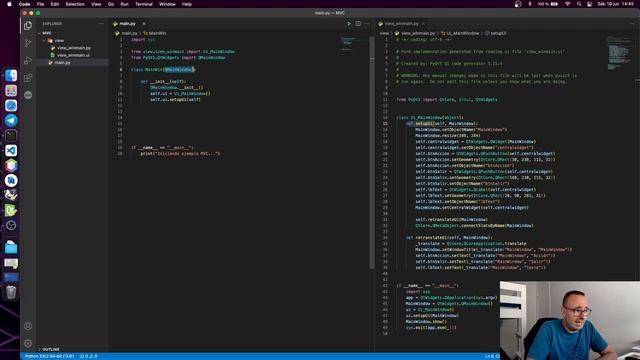
Task: Click the main.py editor vertical scrollbar
Action: 372,153
